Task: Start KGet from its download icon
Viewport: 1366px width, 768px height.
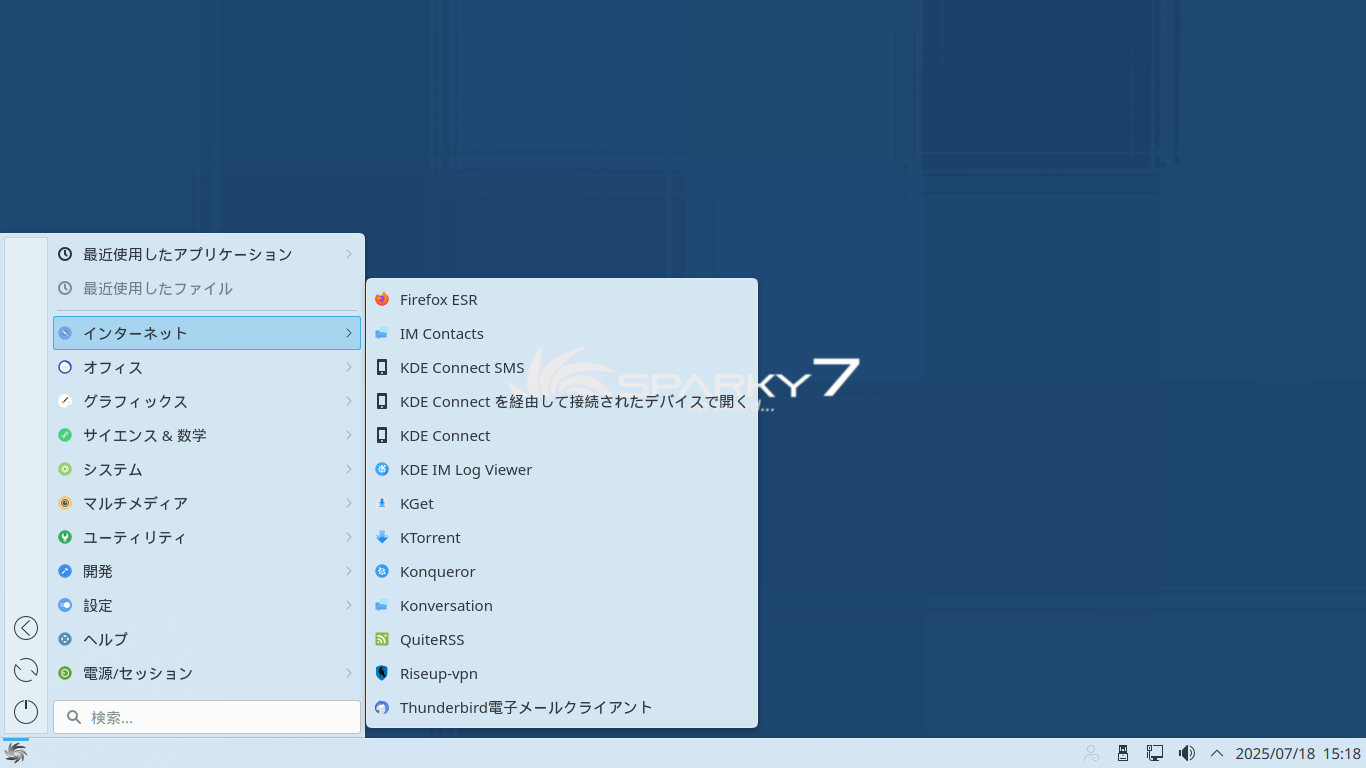Action: 382,504
